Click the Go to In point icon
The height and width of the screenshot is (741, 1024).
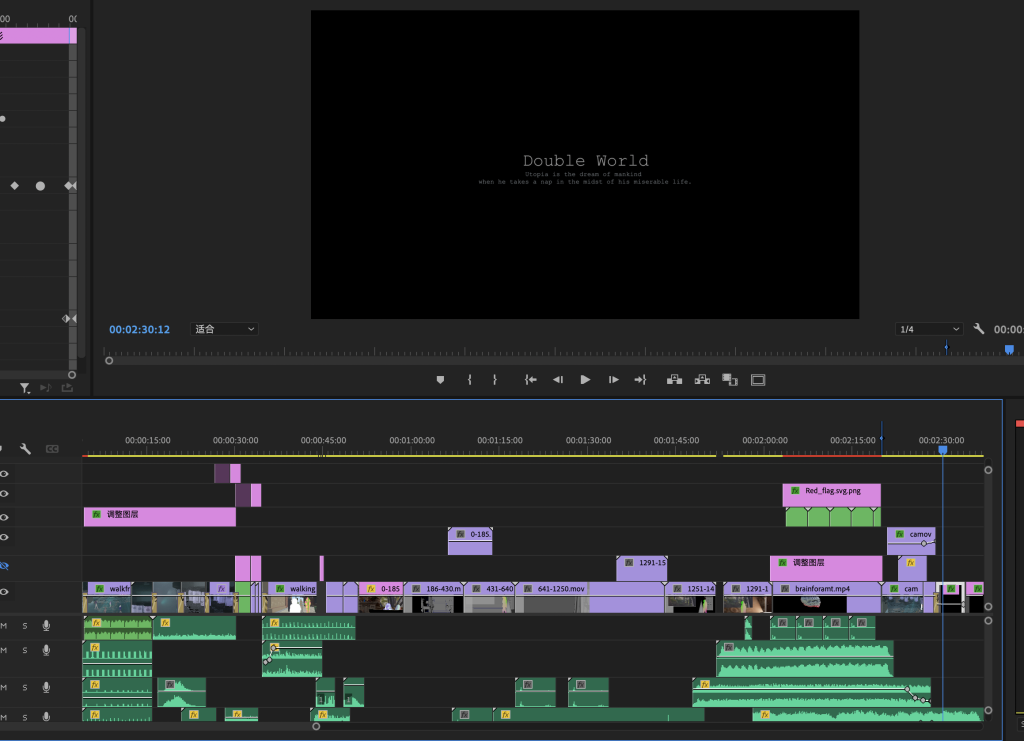[531, 380]
